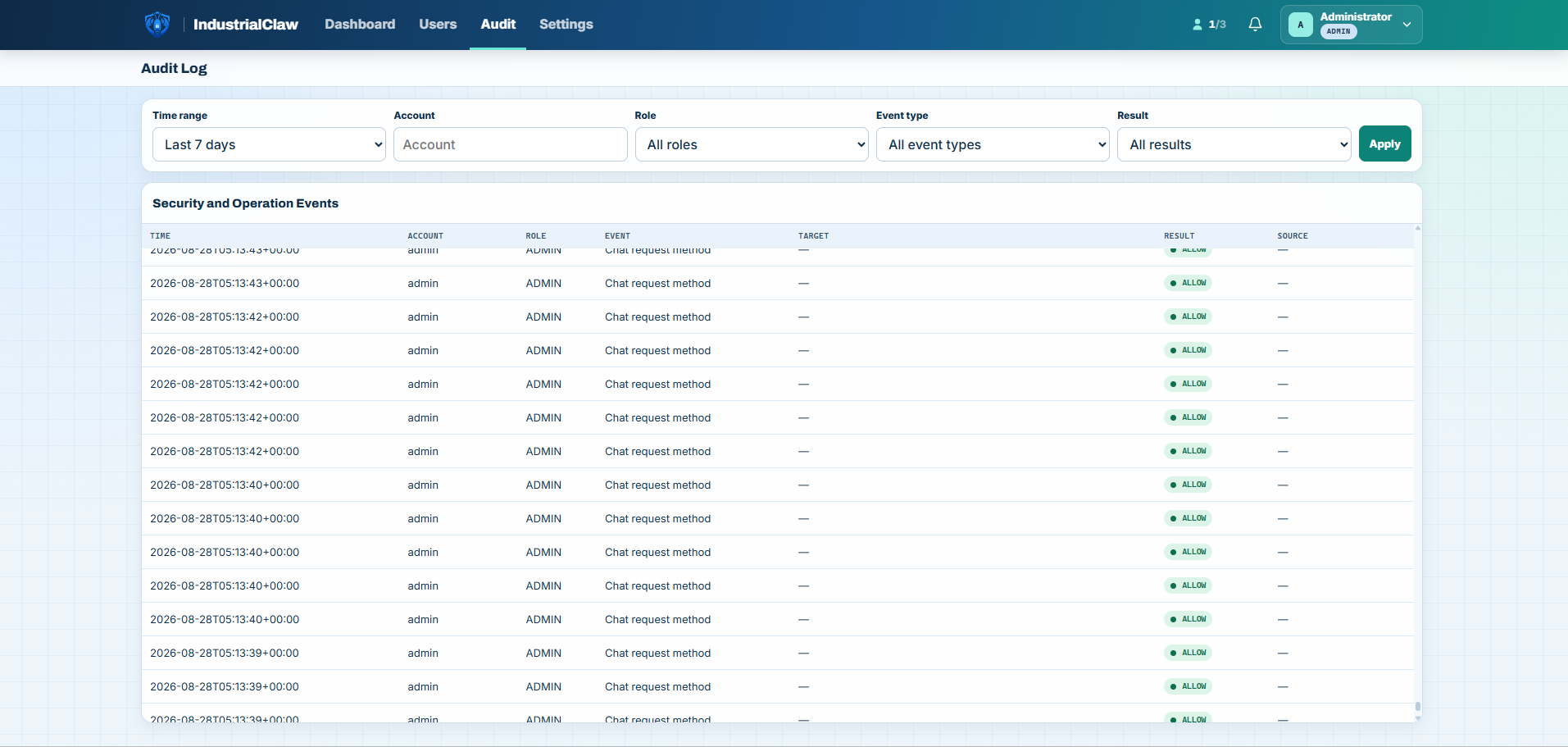
Task: Apply the audit filters
Action: 1384,143
